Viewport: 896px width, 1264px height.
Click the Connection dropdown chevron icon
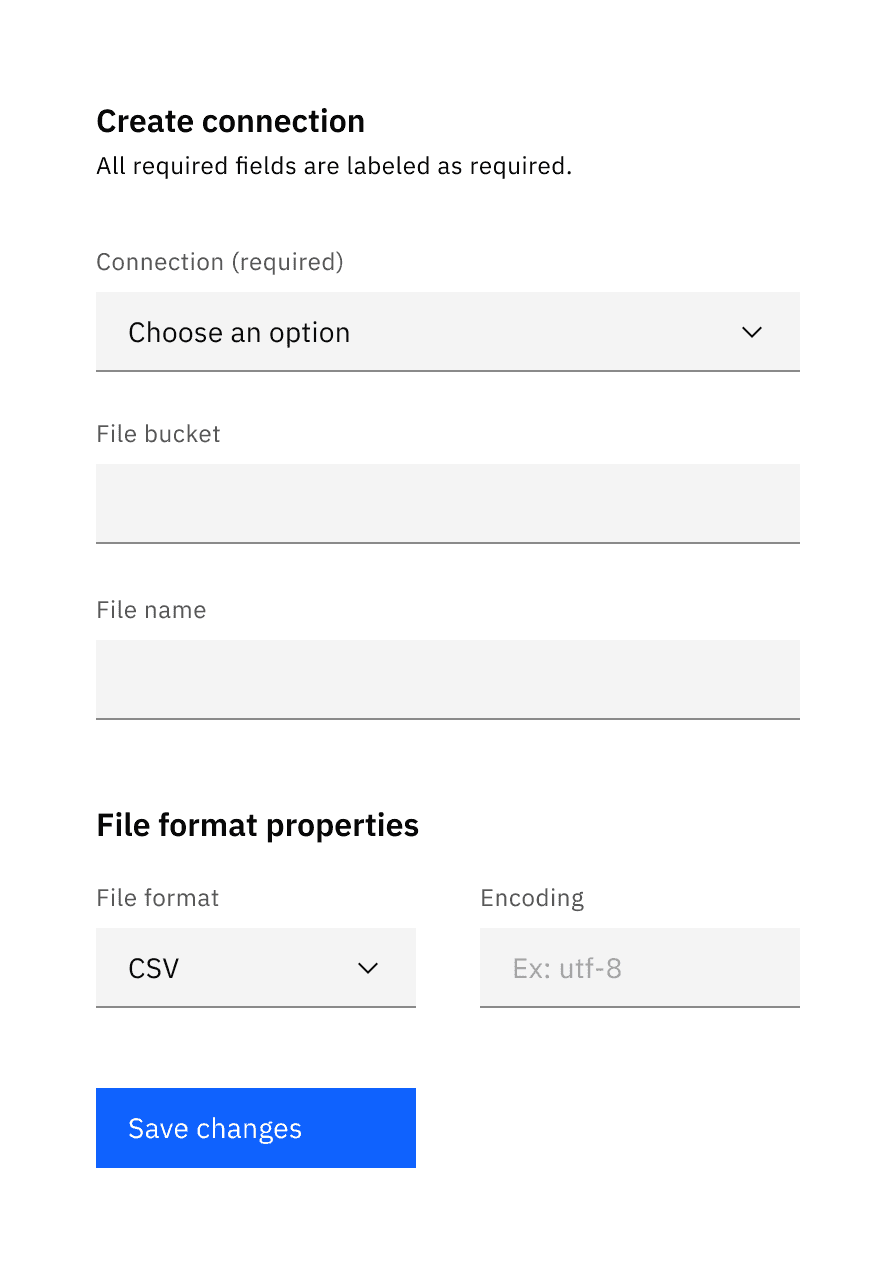pyautogui.click(x=752, y=332)
